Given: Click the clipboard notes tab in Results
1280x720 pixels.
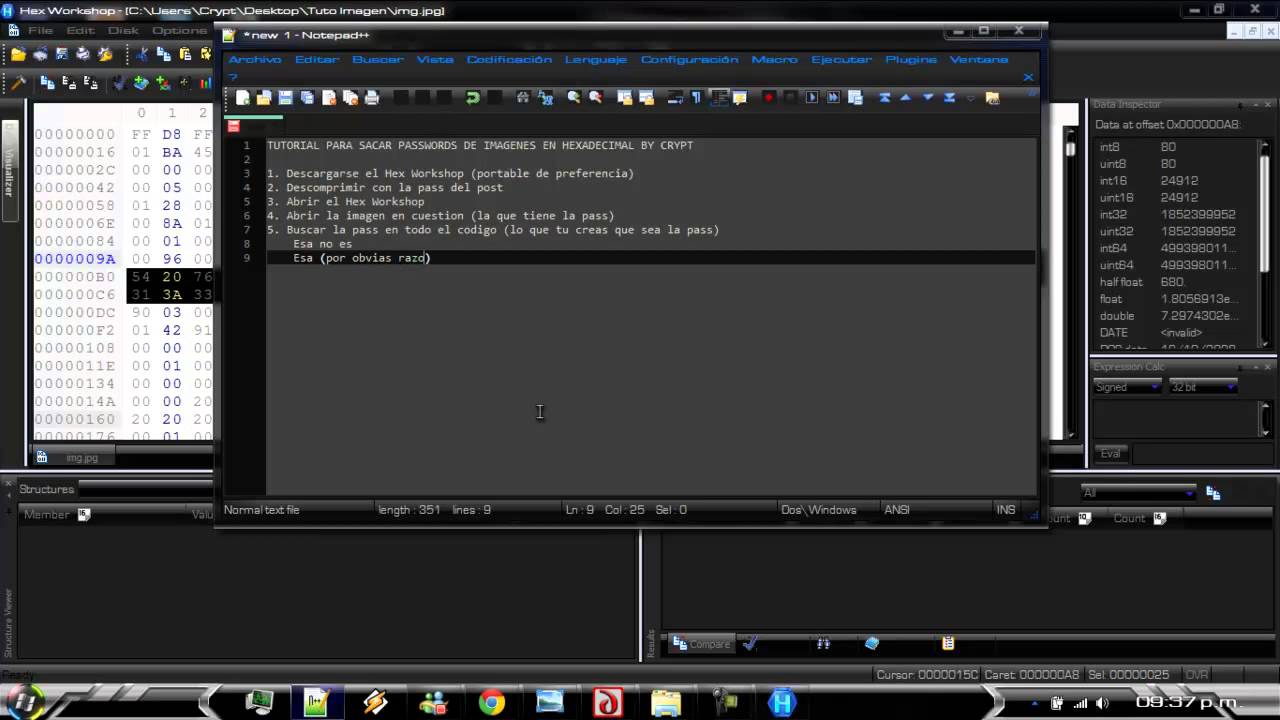Looking at the screenshot, I should click(948, 644).
